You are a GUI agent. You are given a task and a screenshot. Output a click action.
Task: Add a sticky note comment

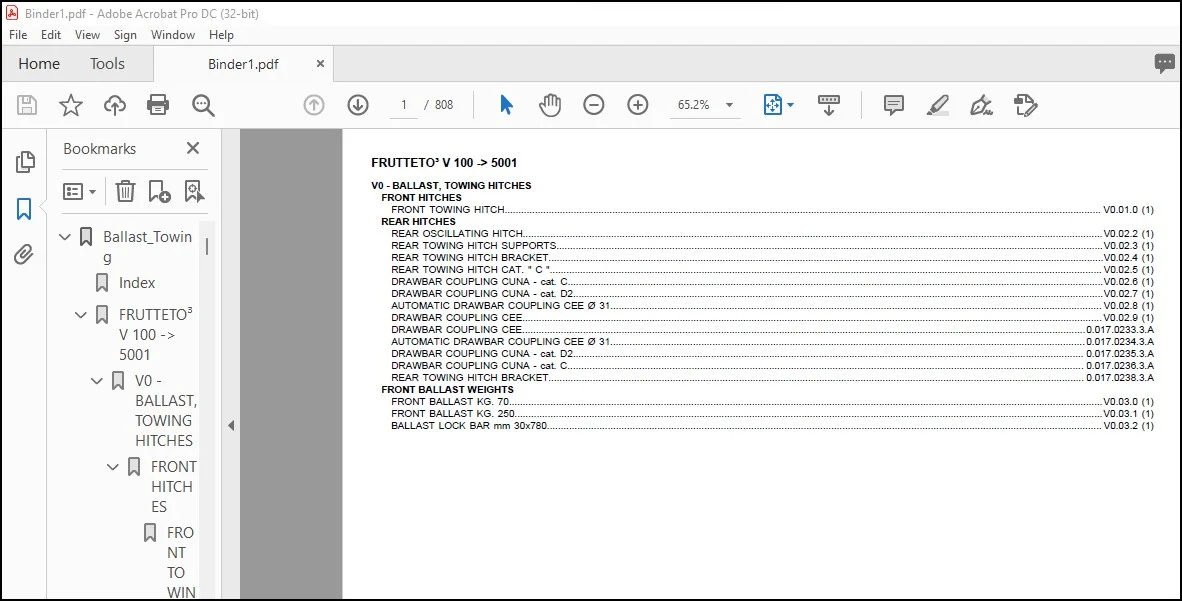click(894, 105)
